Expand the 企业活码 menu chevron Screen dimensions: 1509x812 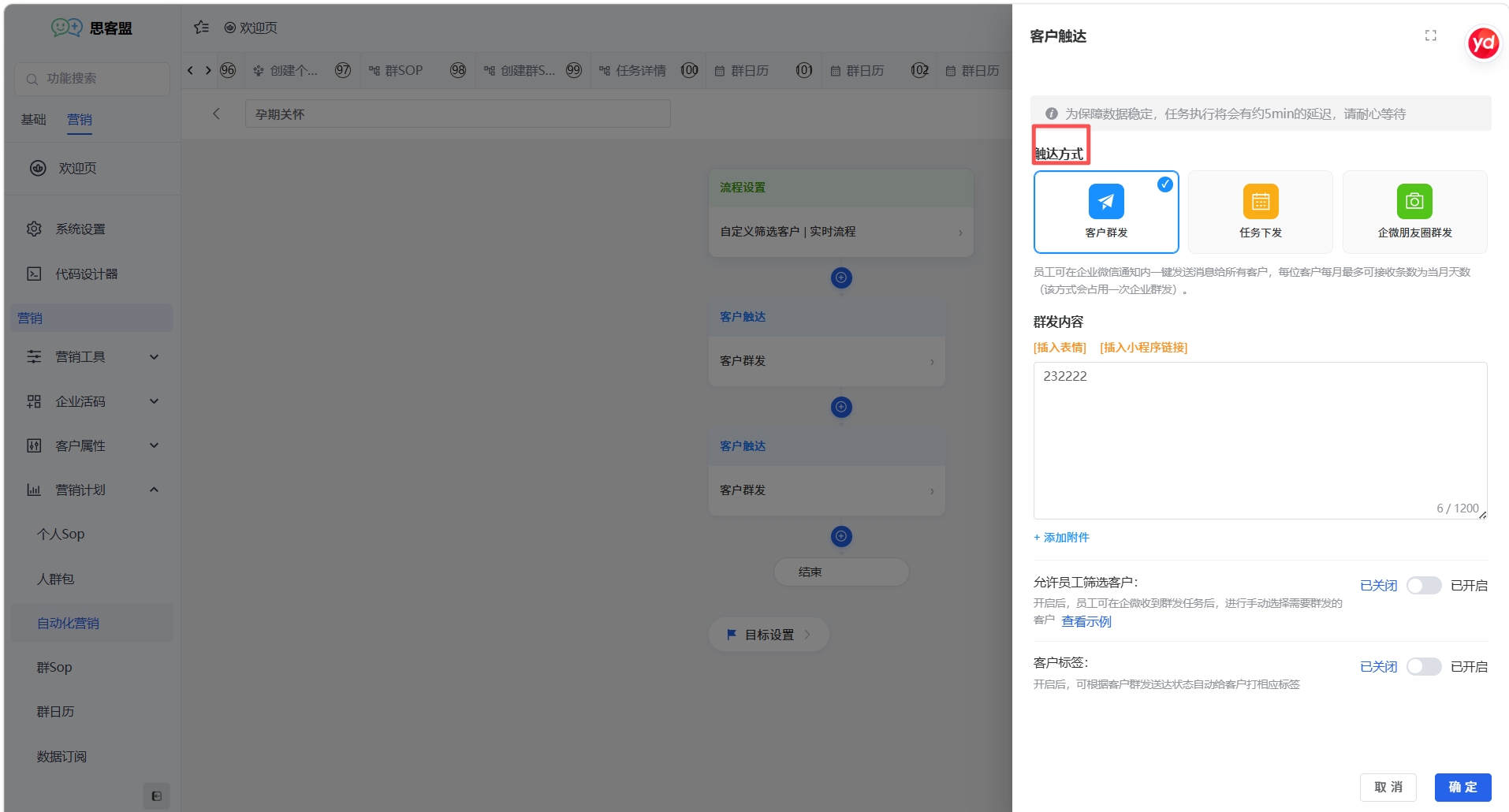click(x=155, y=401)
